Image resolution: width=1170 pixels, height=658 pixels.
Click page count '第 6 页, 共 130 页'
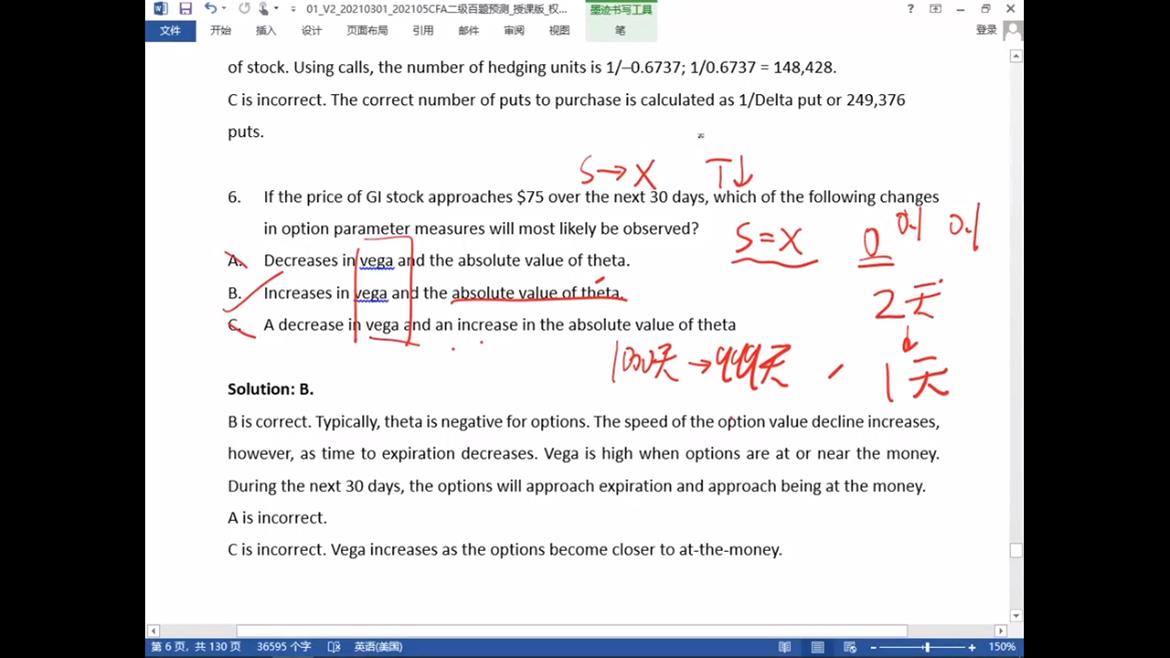pyautogui.click(x=195, y=647)
